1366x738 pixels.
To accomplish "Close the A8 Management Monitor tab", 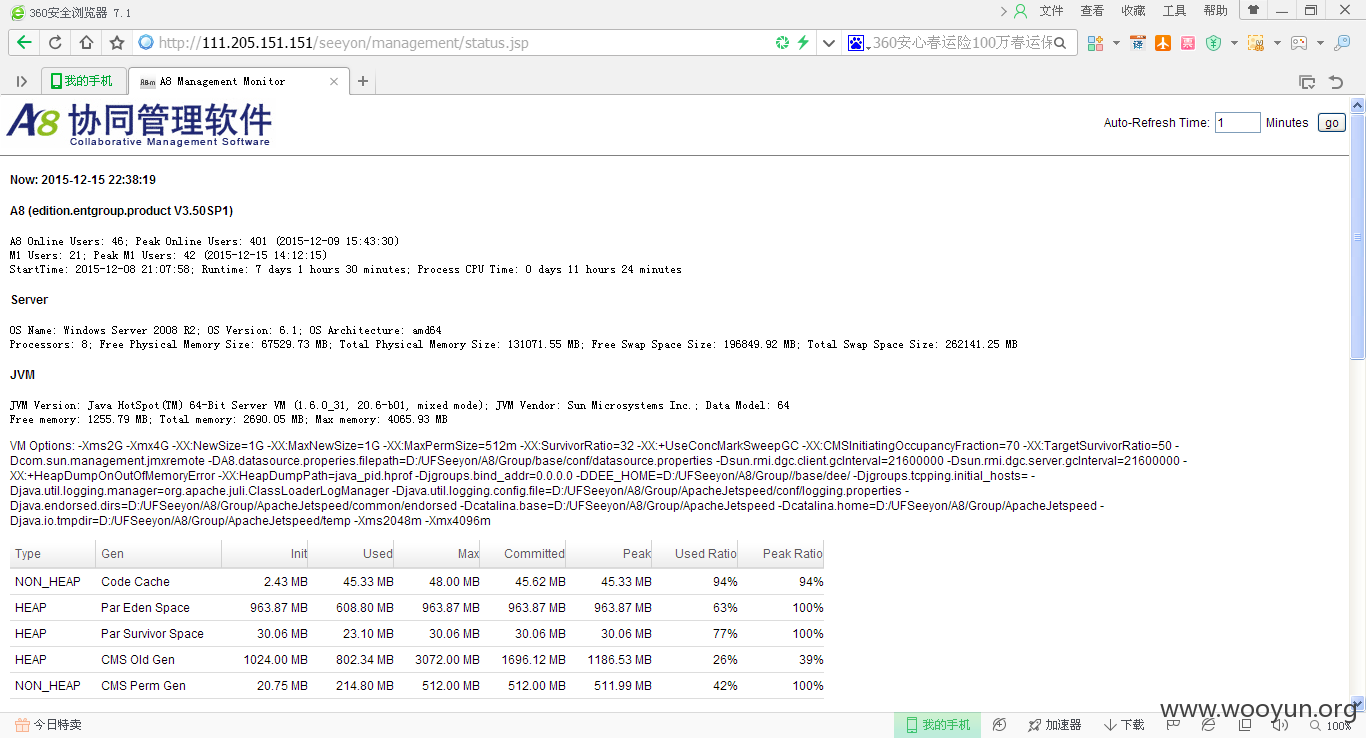I will point(334,82).
